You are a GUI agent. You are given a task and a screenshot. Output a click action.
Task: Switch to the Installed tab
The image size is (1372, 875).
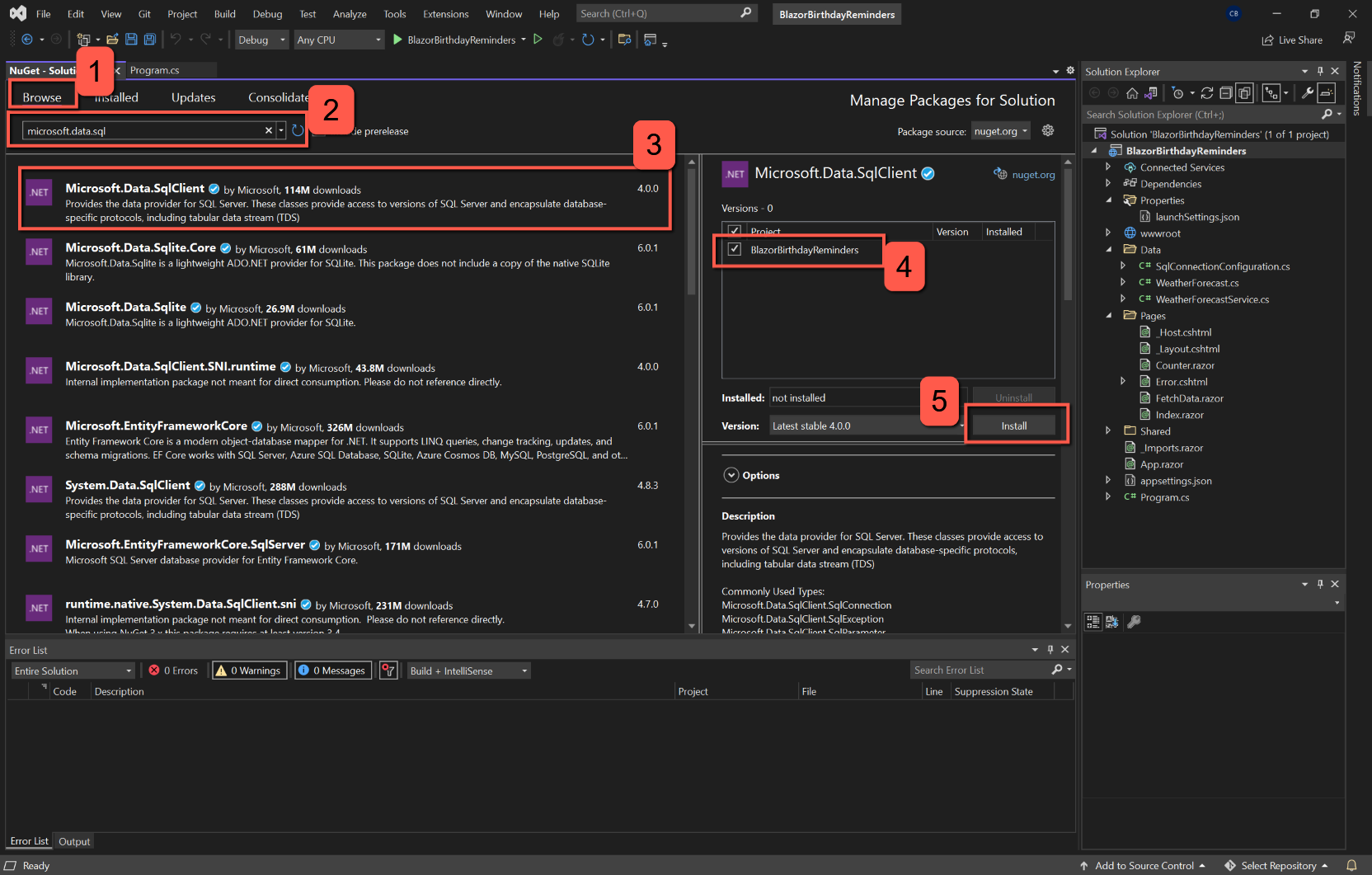pos(115,96)
